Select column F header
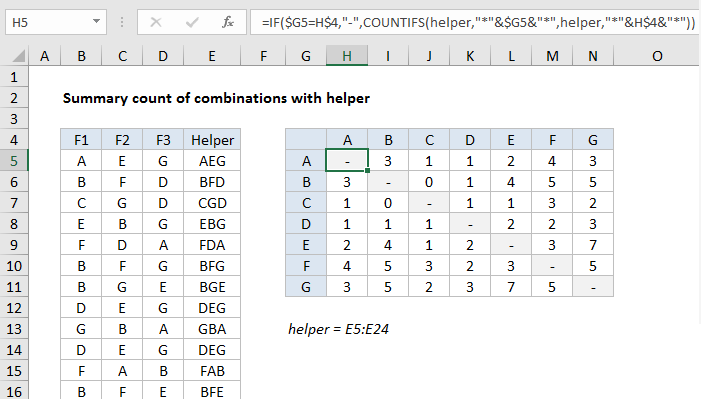 [263, 56]
